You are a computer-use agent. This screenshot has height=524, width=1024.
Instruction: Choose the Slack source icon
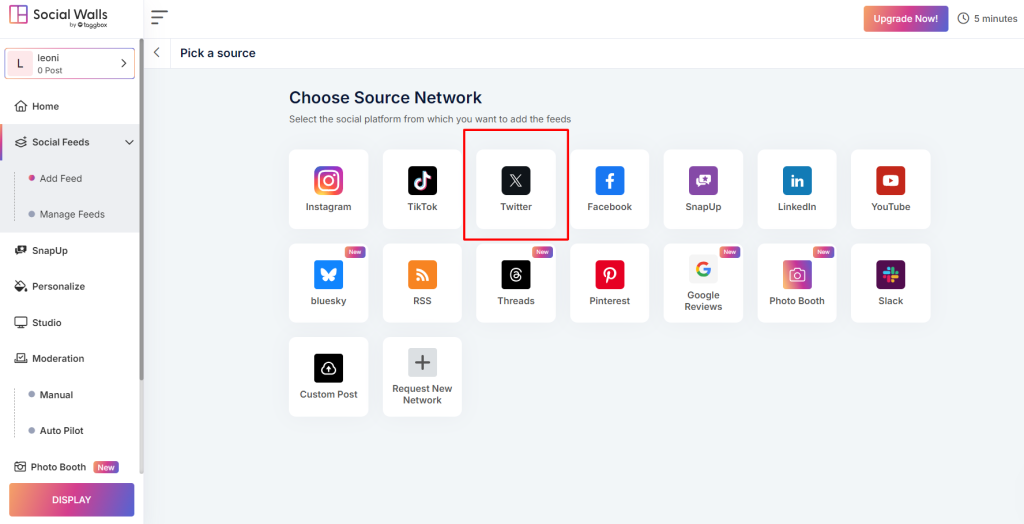(891, 274)
